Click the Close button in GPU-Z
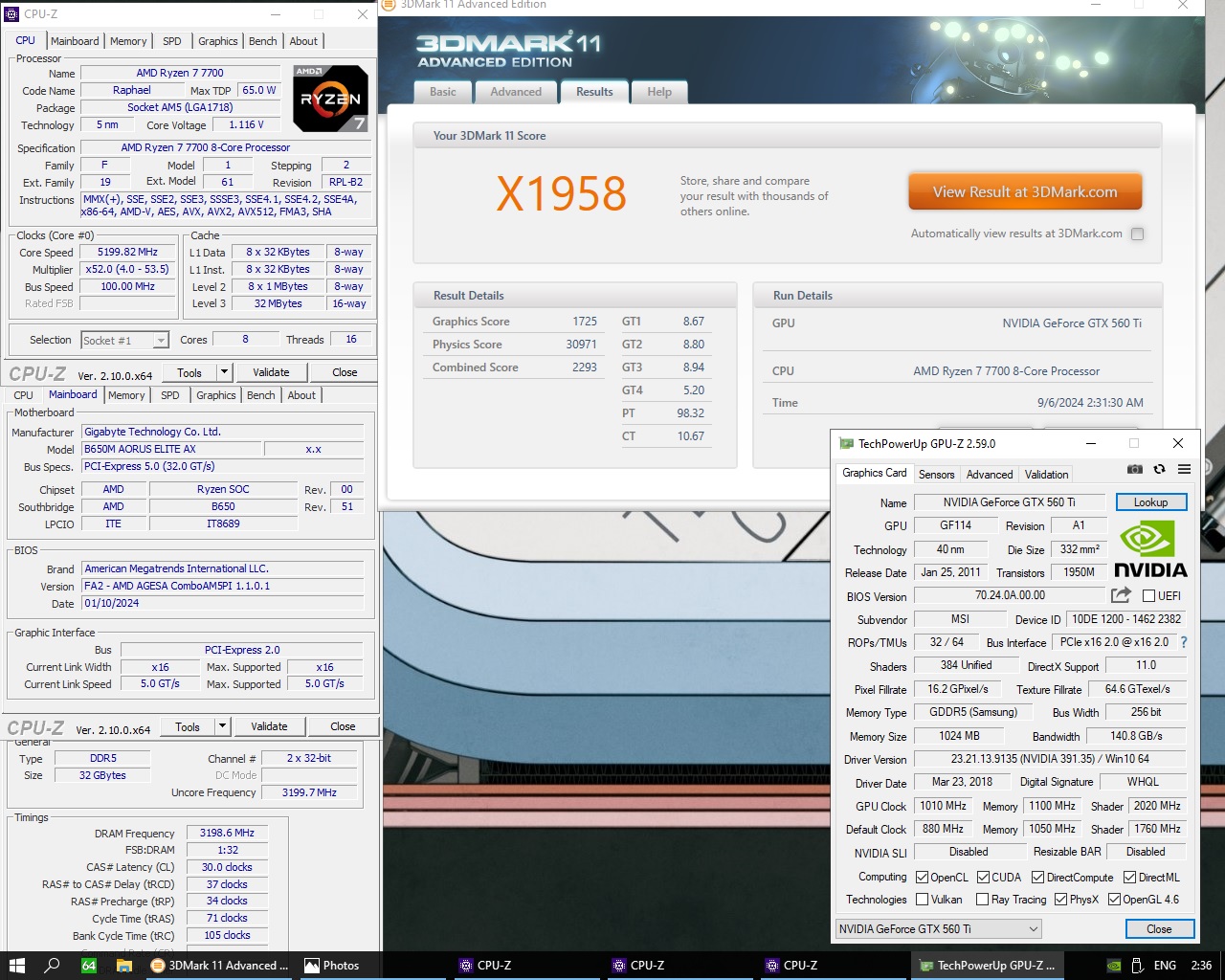Image resolution: width=1225 pixels, height=980 pixels. tap(1159, 928)
